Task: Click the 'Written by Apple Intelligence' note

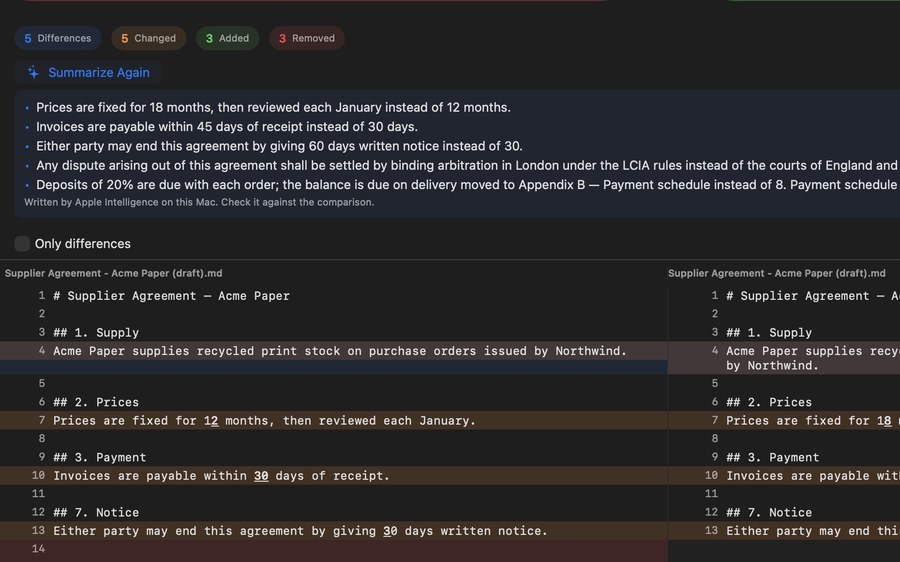Action: 199,202
